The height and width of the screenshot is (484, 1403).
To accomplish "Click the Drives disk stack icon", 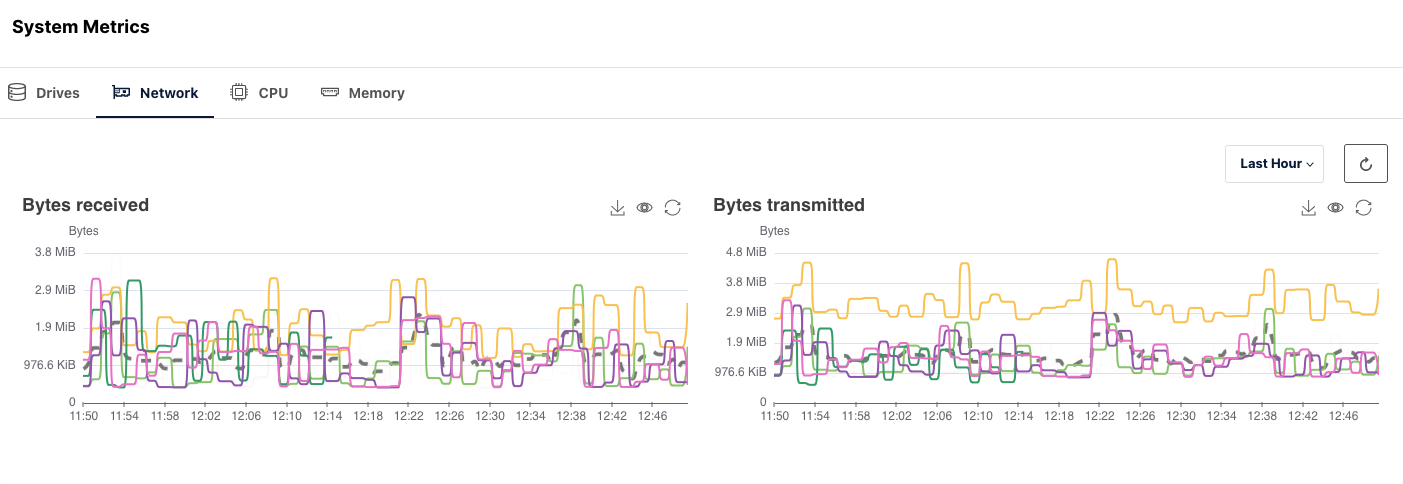I will [17, 93].
